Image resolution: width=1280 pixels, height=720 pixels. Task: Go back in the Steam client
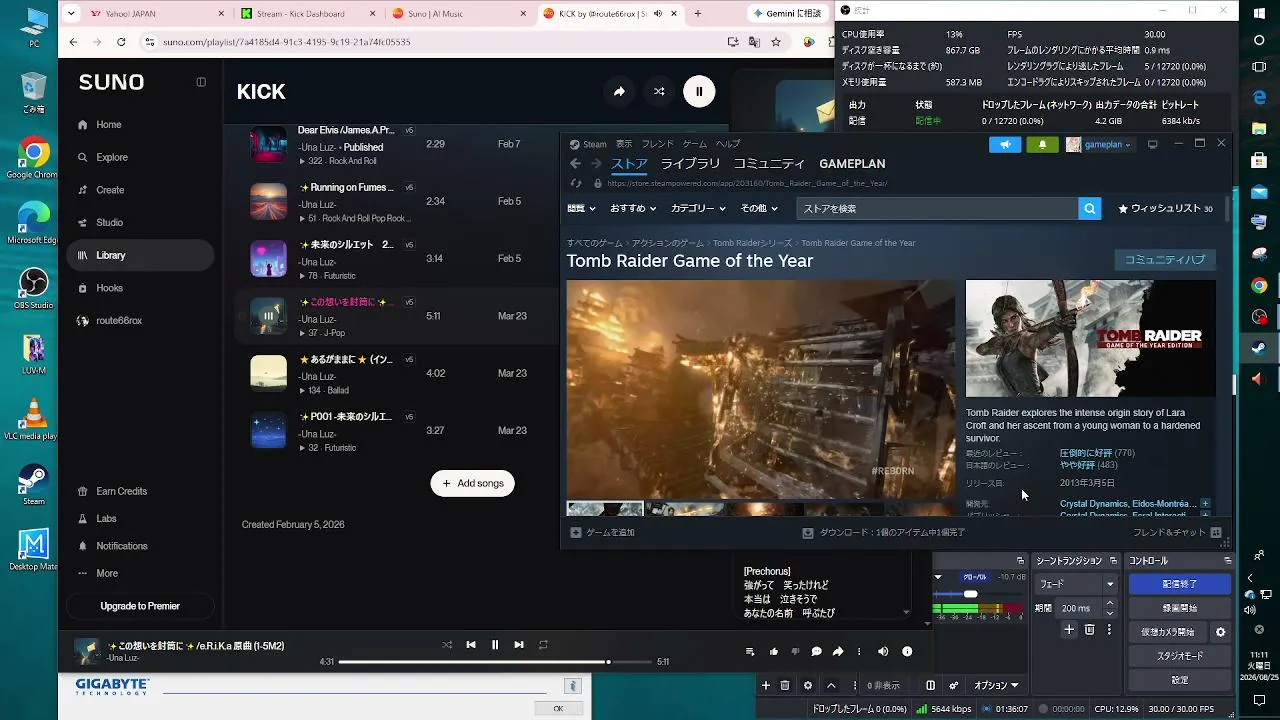click(575, 164)
